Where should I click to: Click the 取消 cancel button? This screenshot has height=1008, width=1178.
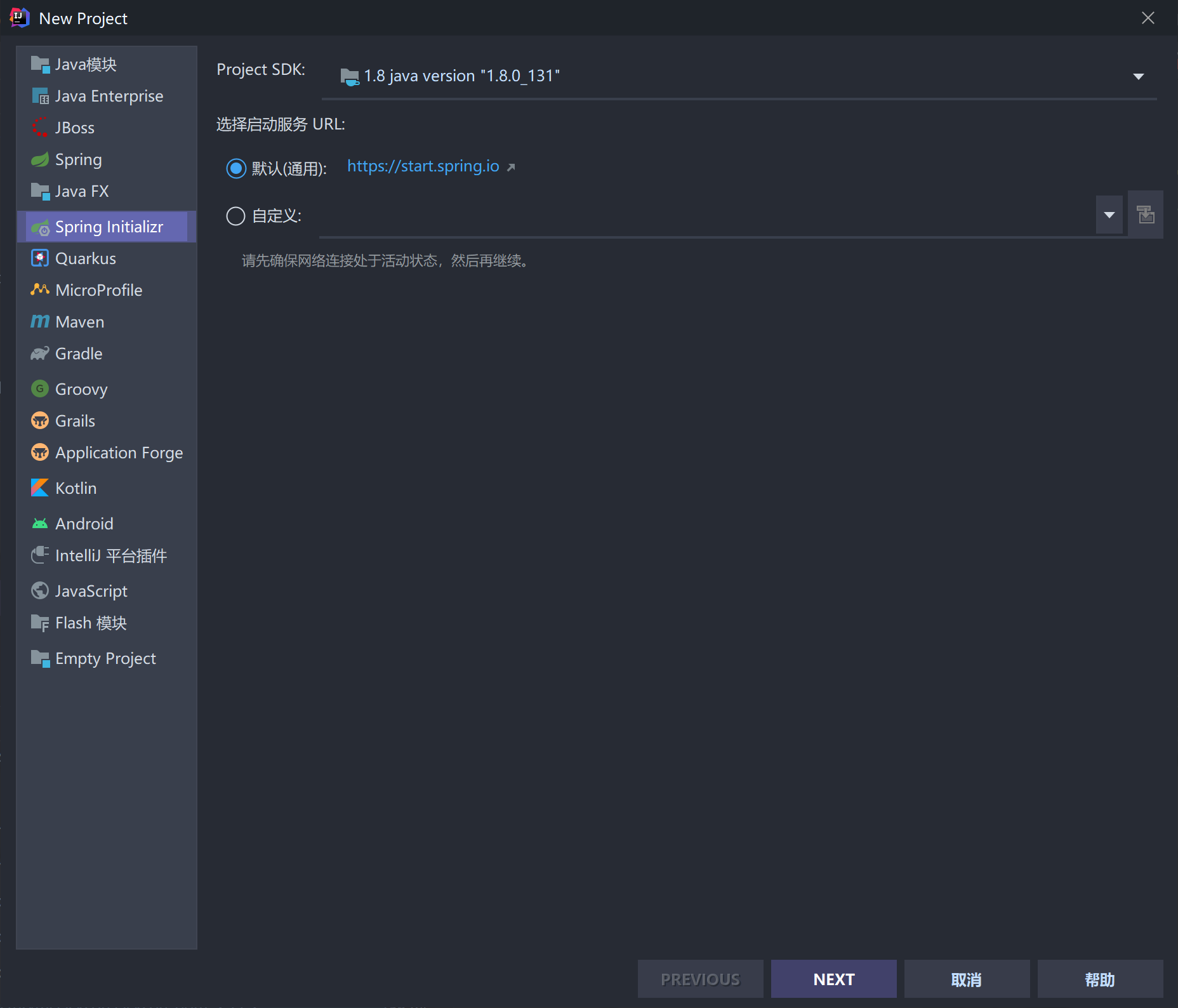[967, 979]
